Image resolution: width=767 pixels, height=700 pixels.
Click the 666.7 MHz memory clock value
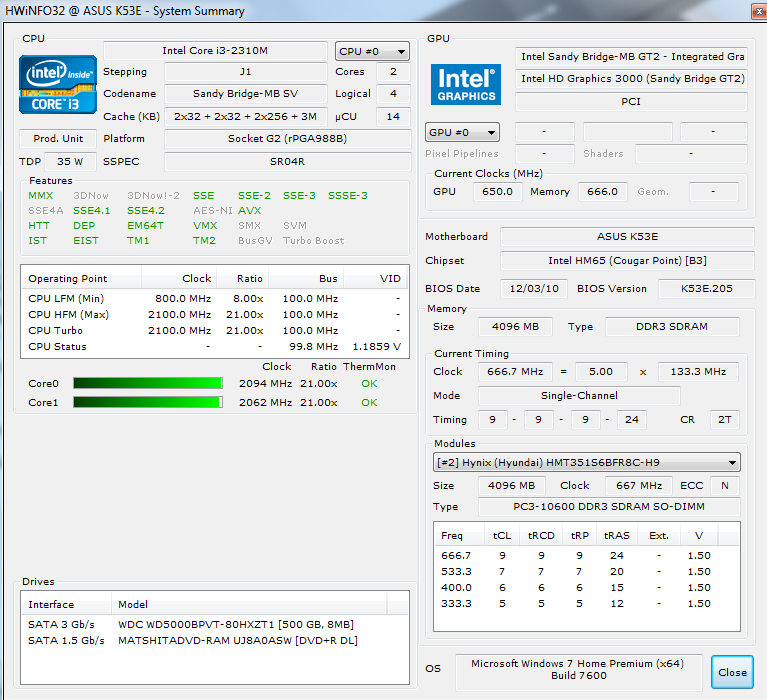[515, 372]
